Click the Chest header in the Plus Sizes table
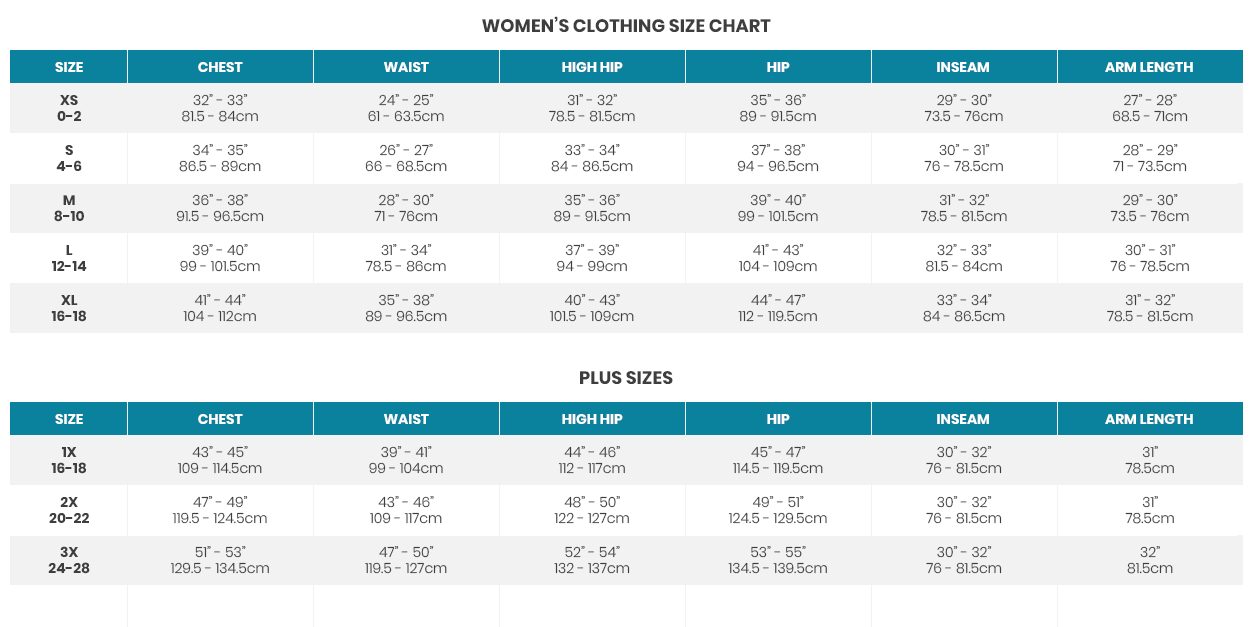 click(220, 419)
